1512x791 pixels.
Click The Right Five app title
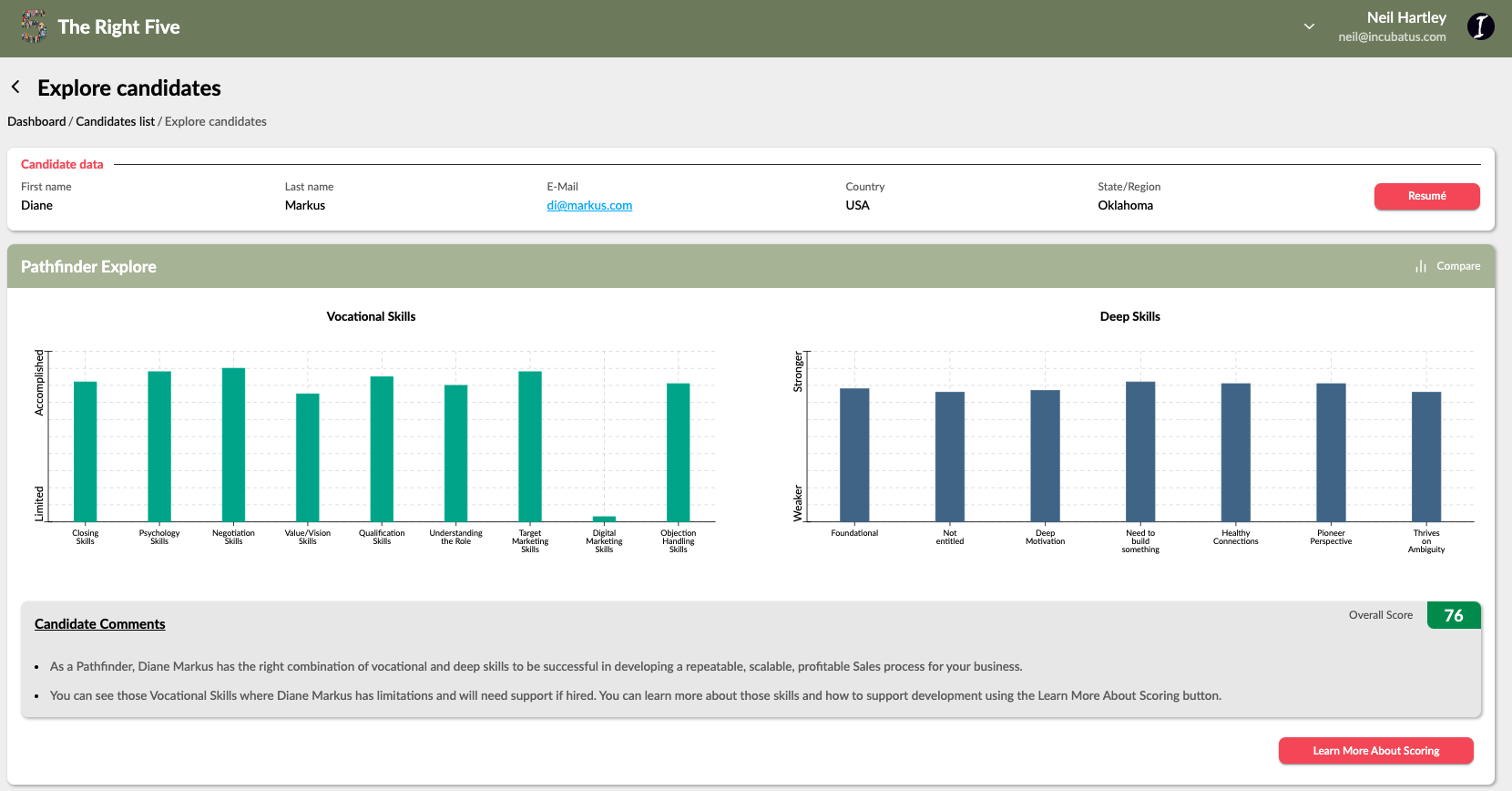(x=118, y=27)
